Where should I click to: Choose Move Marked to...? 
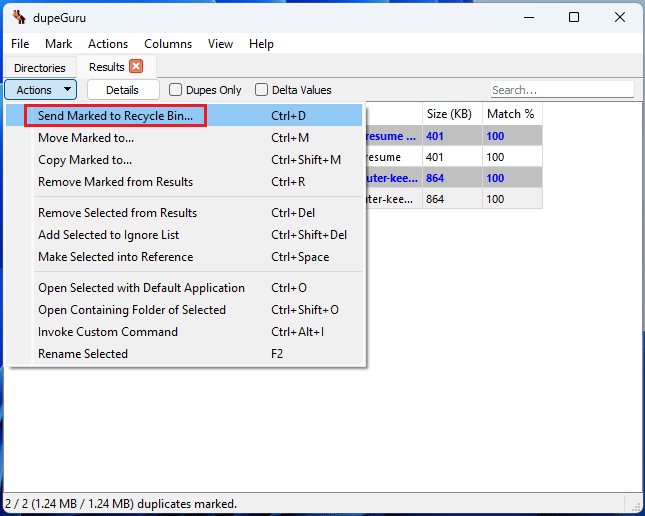(x=184, y=137)
